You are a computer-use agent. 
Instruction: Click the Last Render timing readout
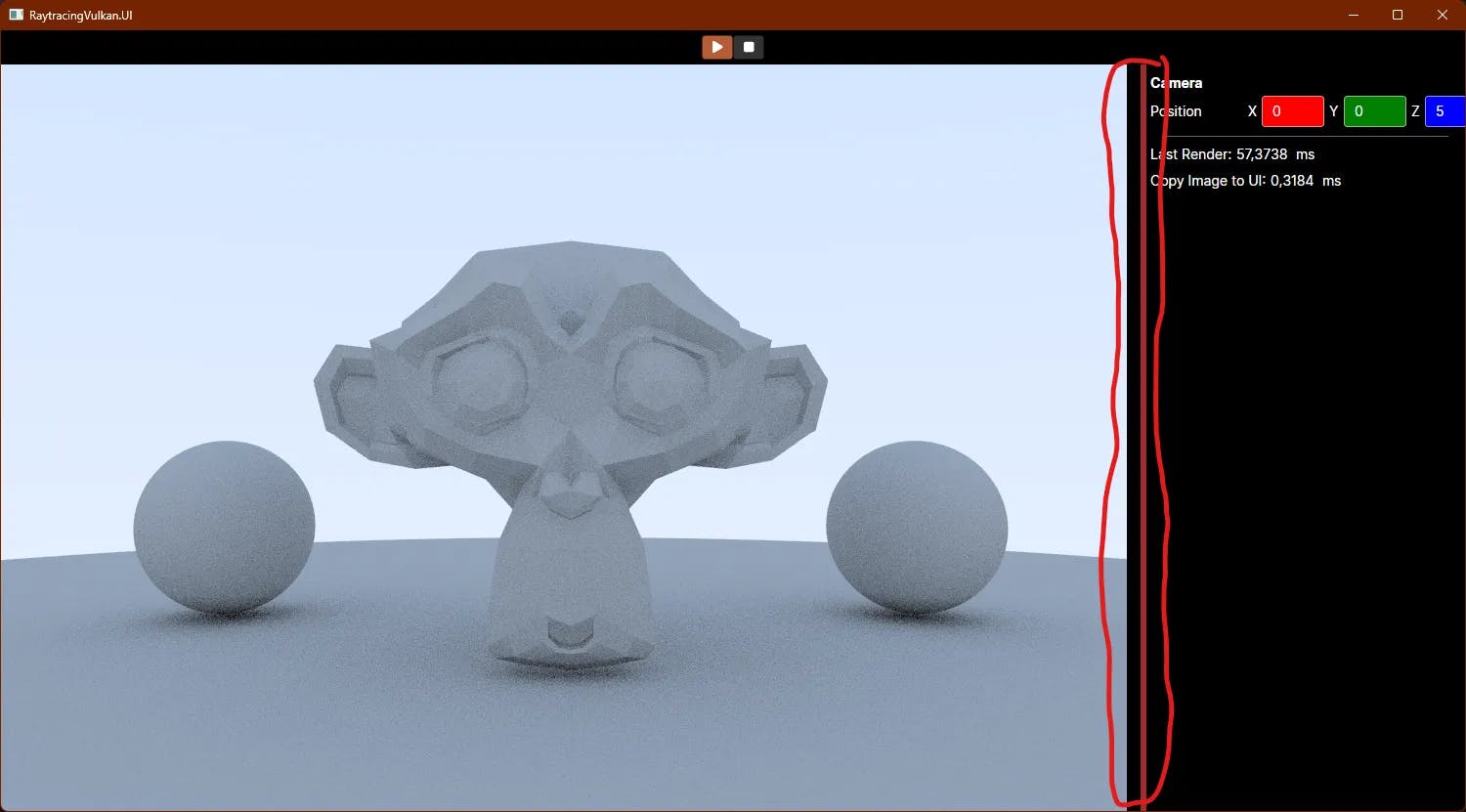[1230, 153]
